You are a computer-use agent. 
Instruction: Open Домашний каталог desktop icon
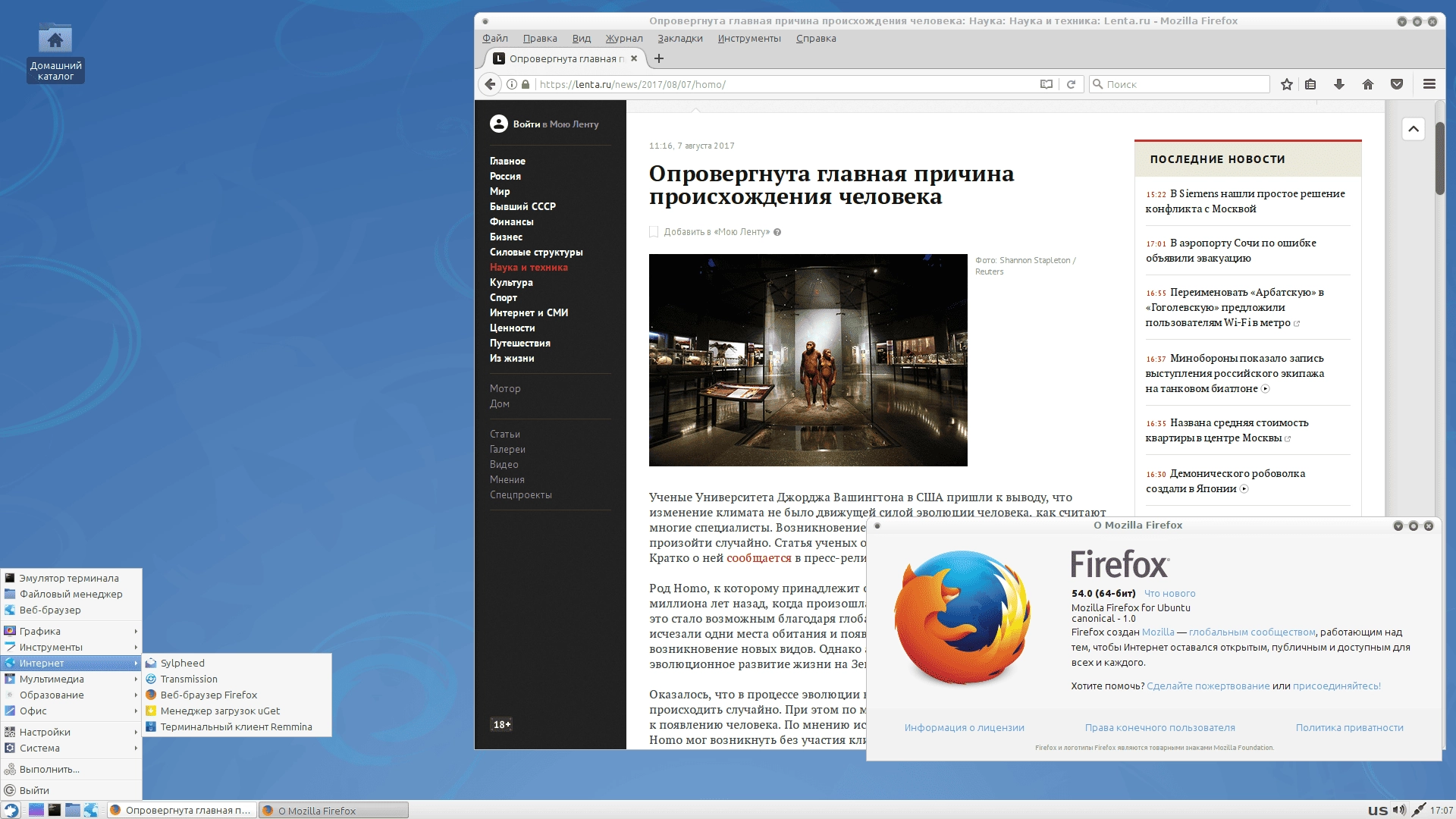click(55, 53)
